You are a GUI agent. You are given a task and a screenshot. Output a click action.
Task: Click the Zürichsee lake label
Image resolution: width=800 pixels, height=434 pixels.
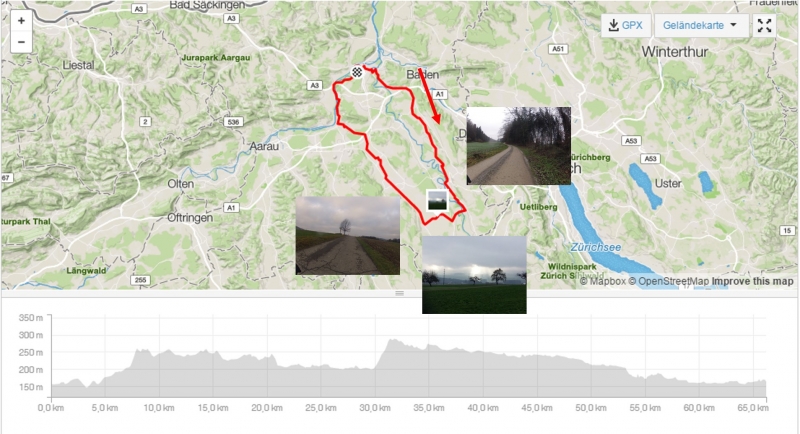pos(595,247)
